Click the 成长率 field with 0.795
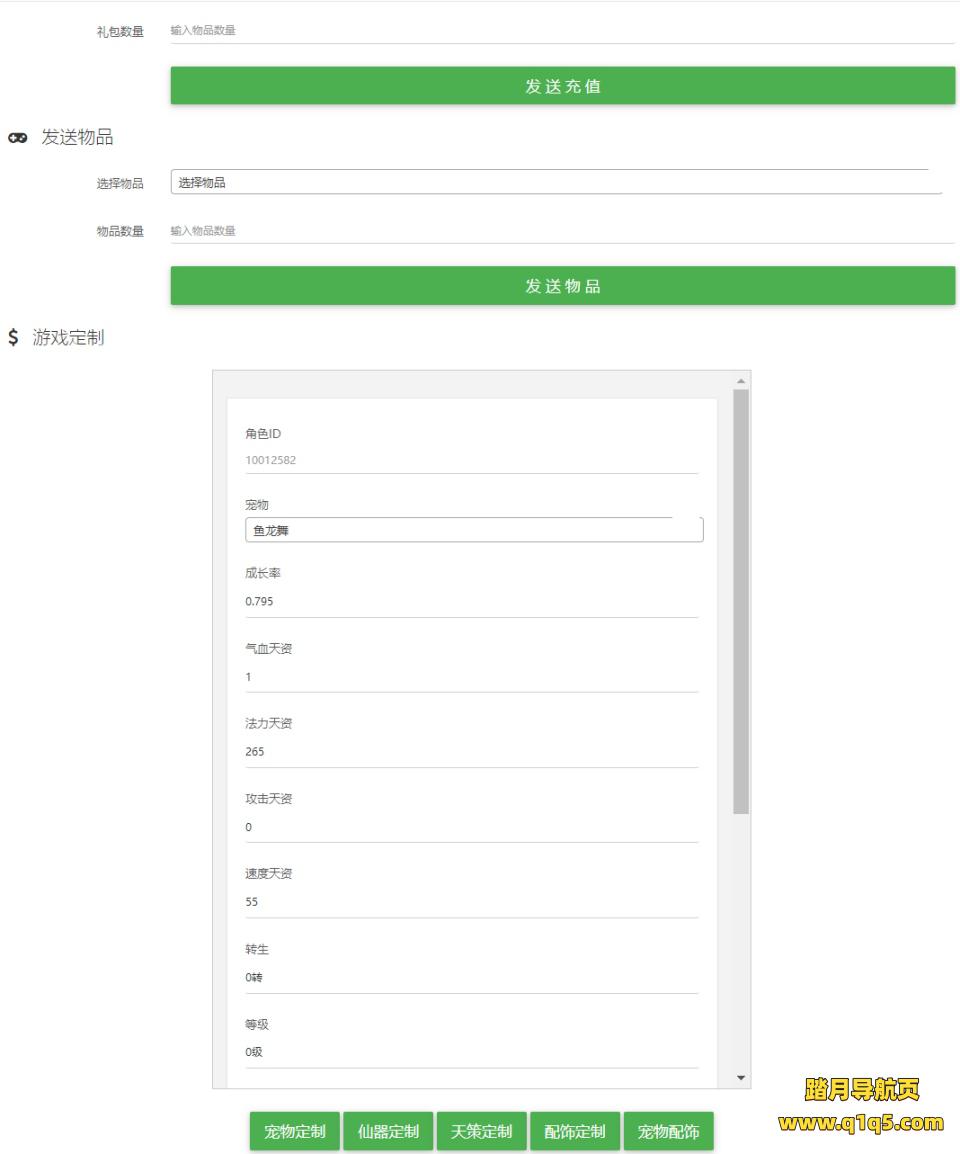The width and height of the screenshot is (960, 1154). click(471, 602)
